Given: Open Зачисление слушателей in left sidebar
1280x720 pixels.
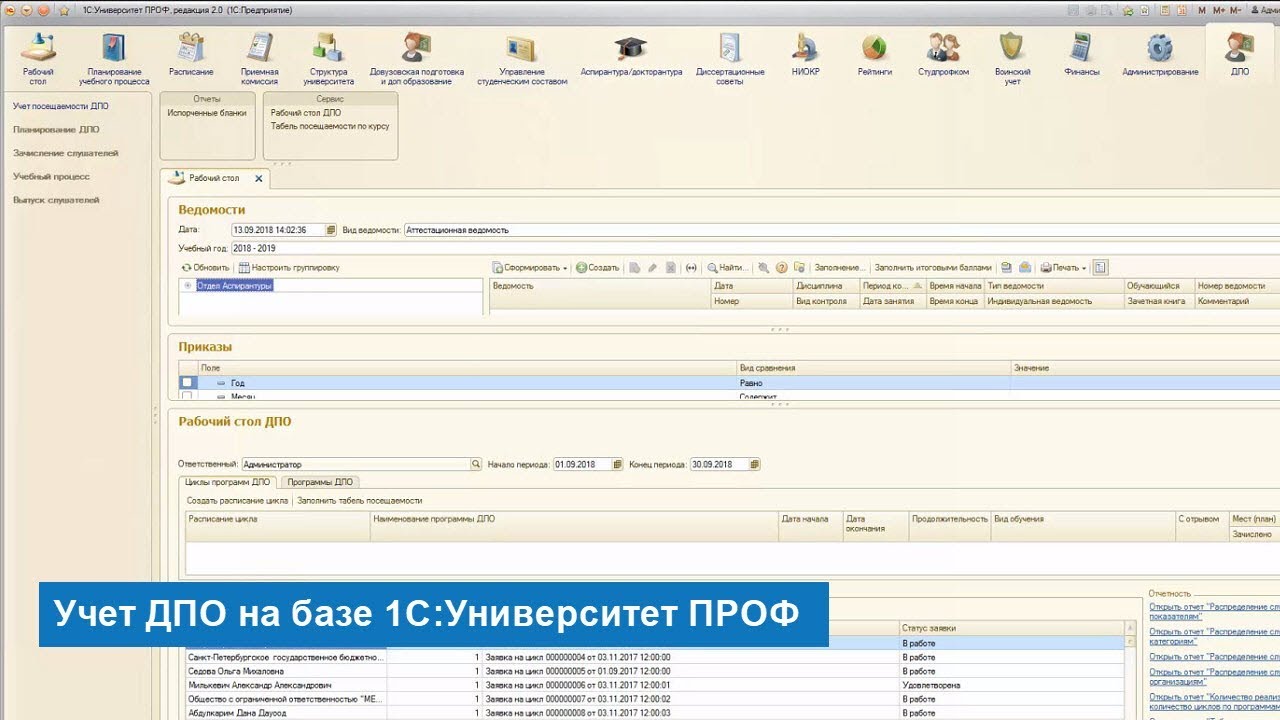Looking at the screenshot, I should coord(66,153).
